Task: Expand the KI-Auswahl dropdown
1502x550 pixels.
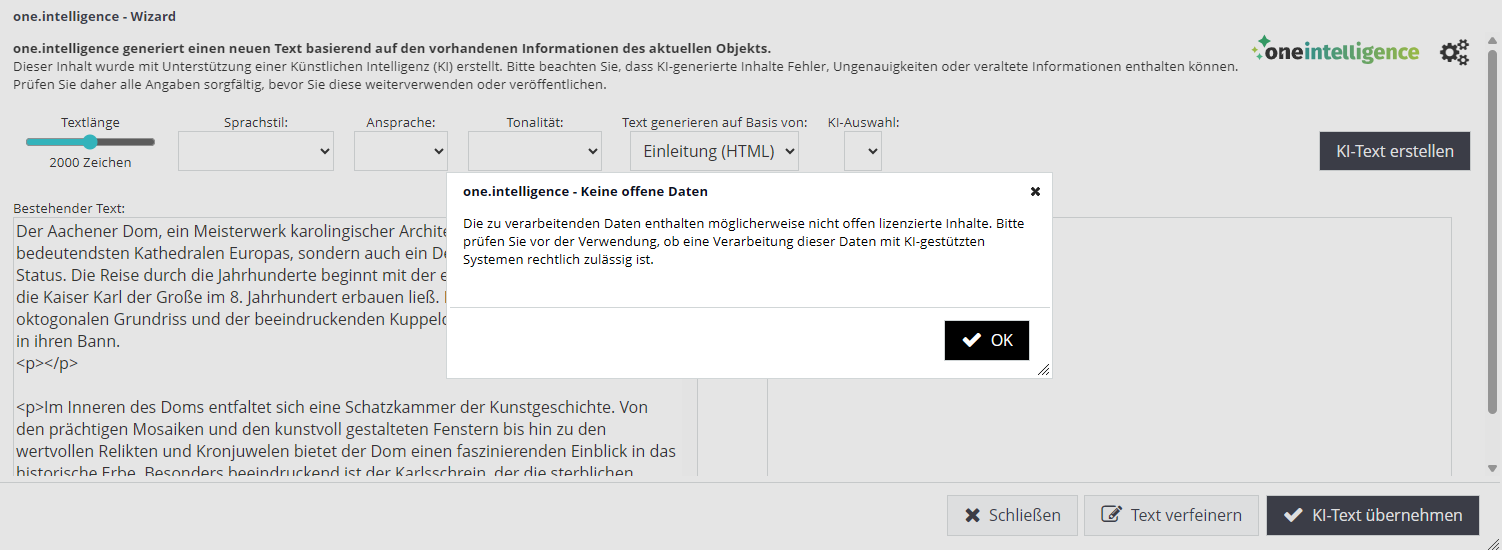Action: coord(862,151)
